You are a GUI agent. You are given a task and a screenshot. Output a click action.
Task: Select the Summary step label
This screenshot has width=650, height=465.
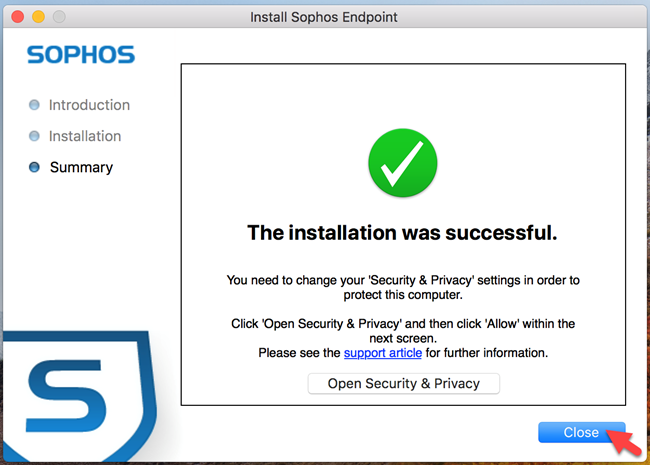(x=81, y=167)
